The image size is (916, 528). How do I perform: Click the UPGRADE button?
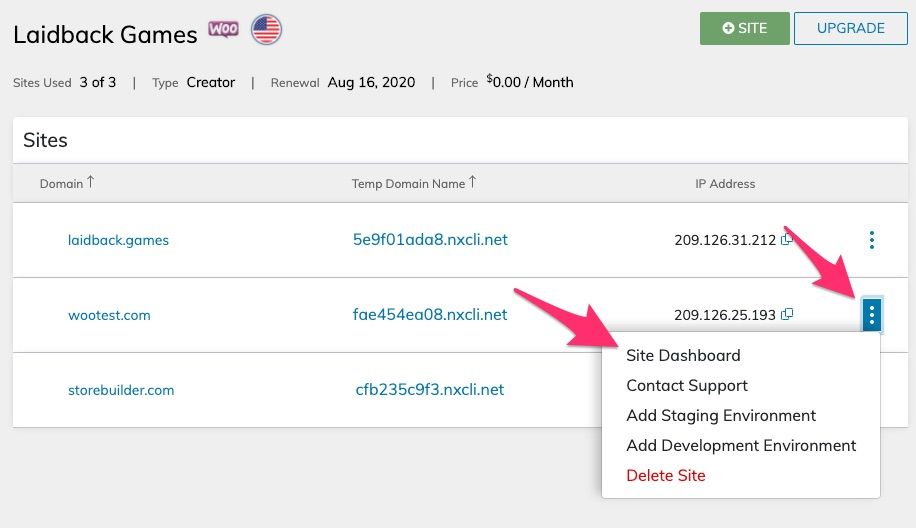[x=851, y=28]
